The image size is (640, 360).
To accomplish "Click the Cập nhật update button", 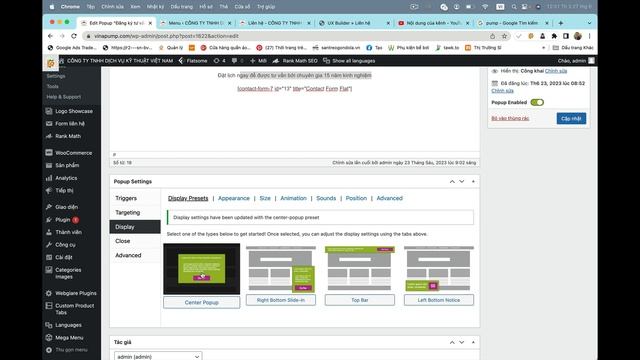I will (x=571, y=118).
